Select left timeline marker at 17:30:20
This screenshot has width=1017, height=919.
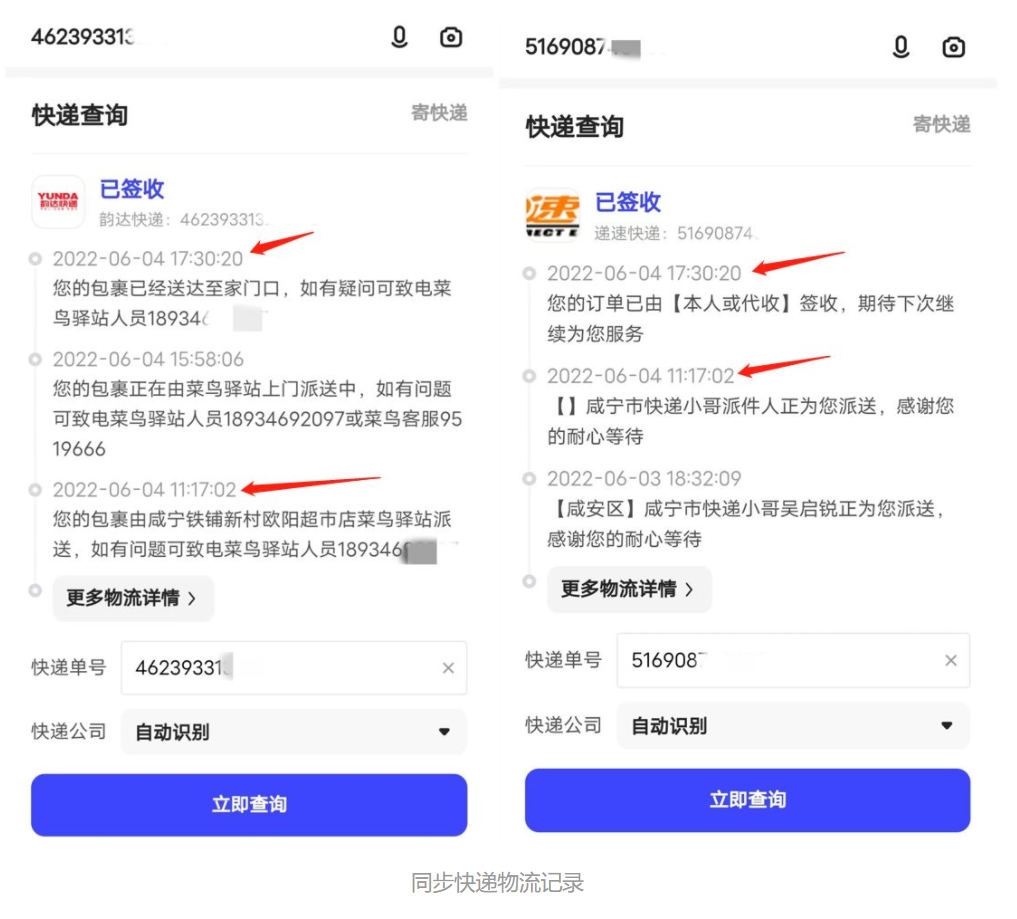click(35, 259)
